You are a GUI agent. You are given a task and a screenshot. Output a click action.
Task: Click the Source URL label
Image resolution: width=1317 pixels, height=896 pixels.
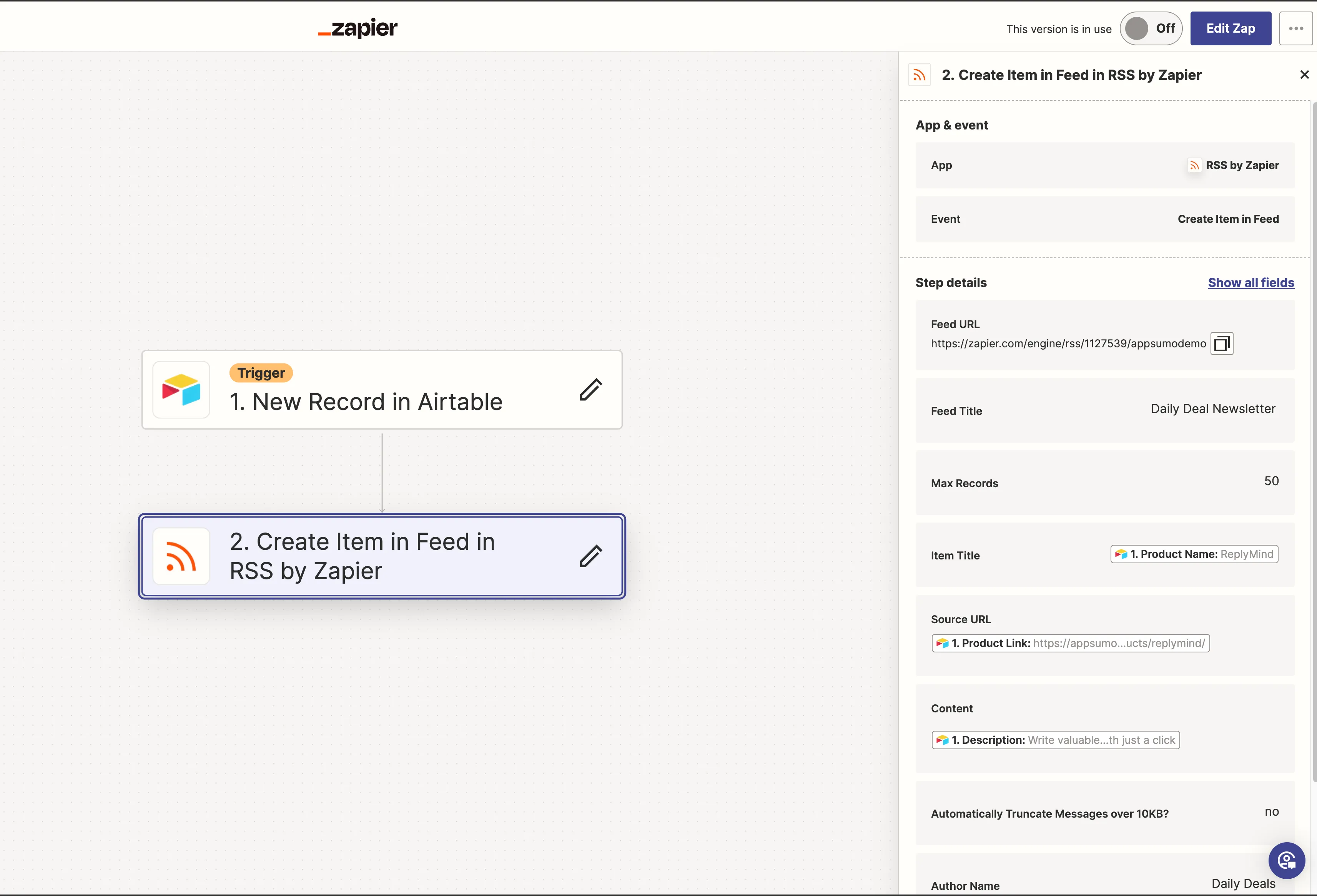click(x=961, y=620)
